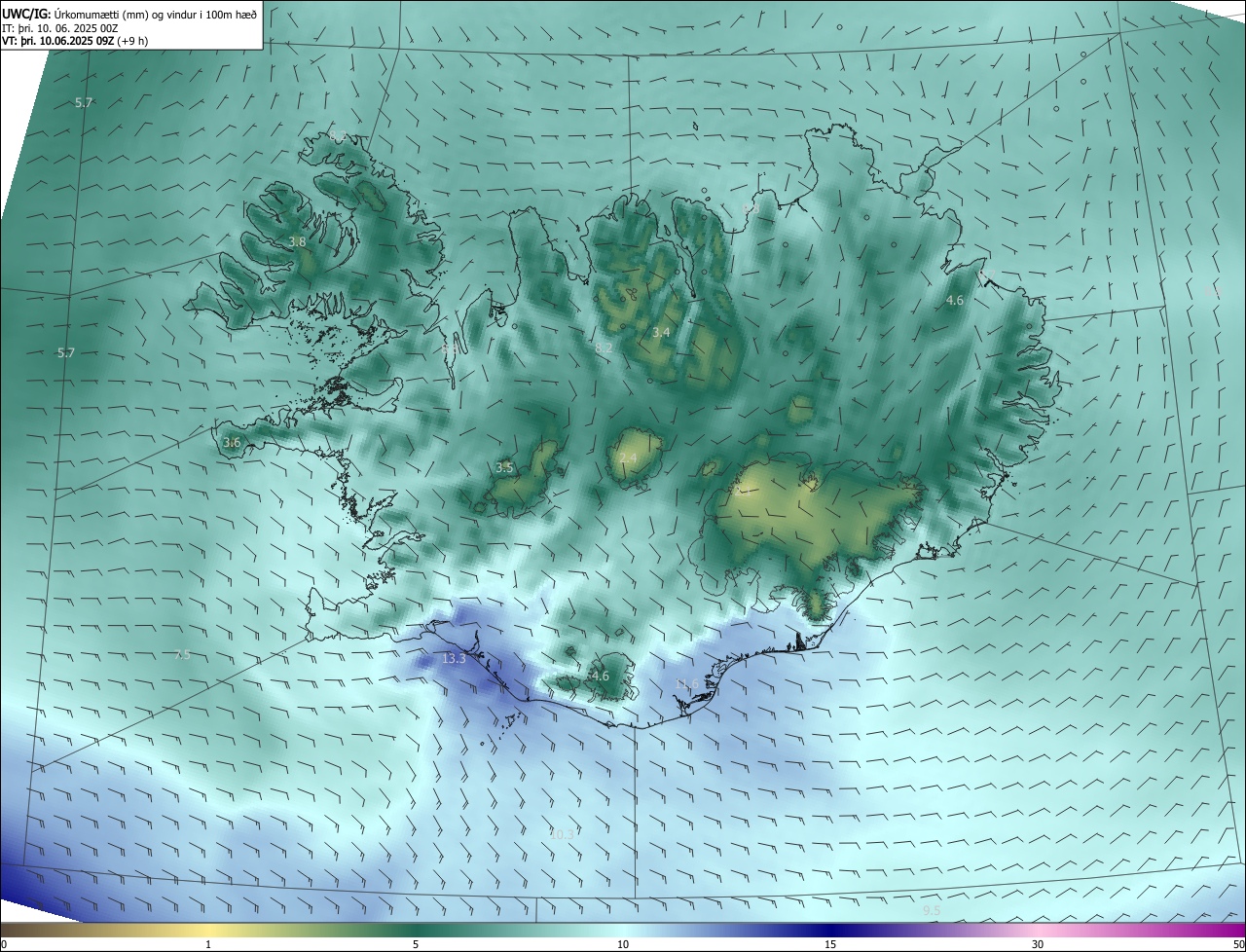Click the 7.5 value label

182,655
